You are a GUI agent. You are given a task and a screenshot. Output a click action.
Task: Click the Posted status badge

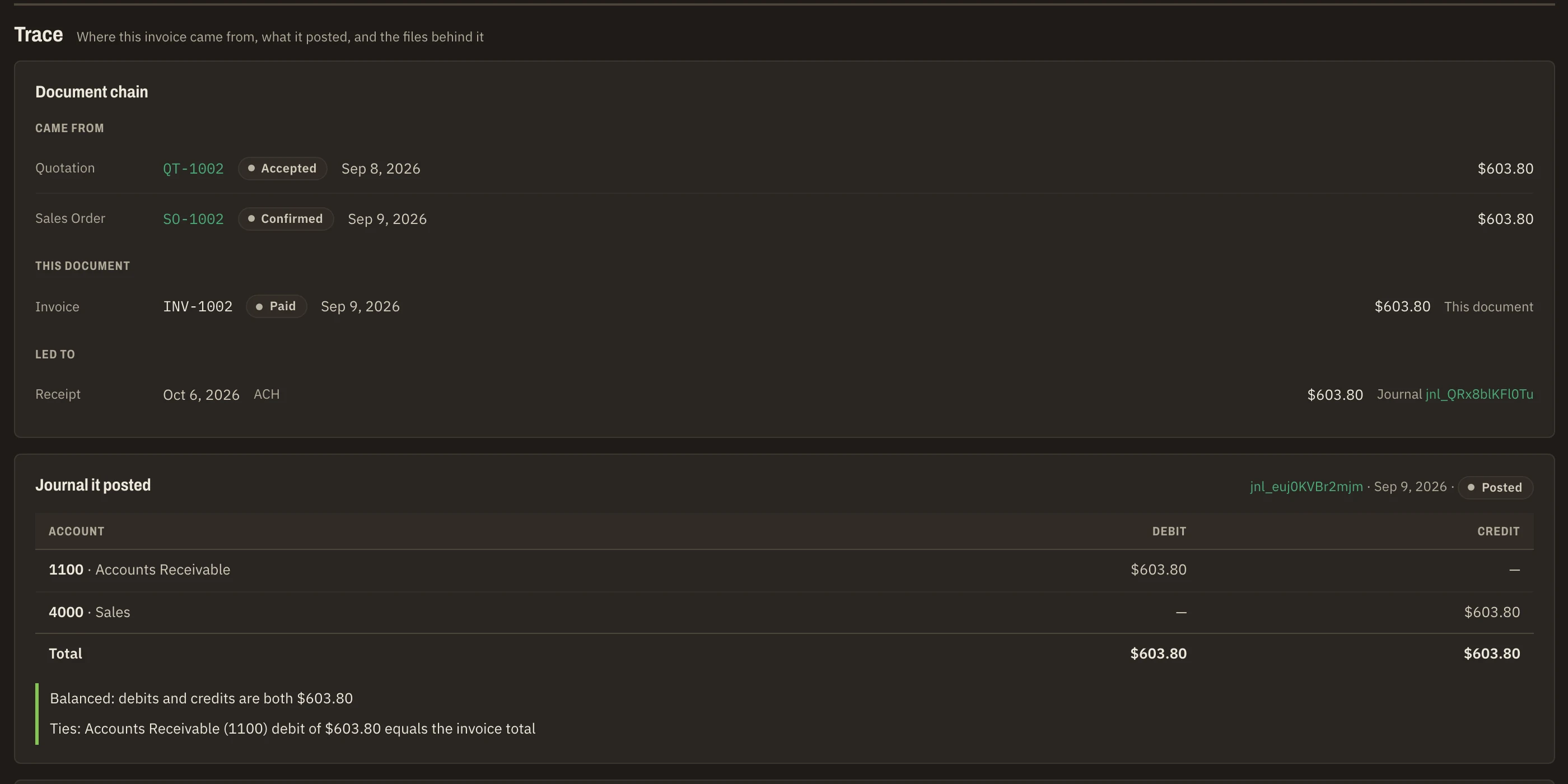1496,488
